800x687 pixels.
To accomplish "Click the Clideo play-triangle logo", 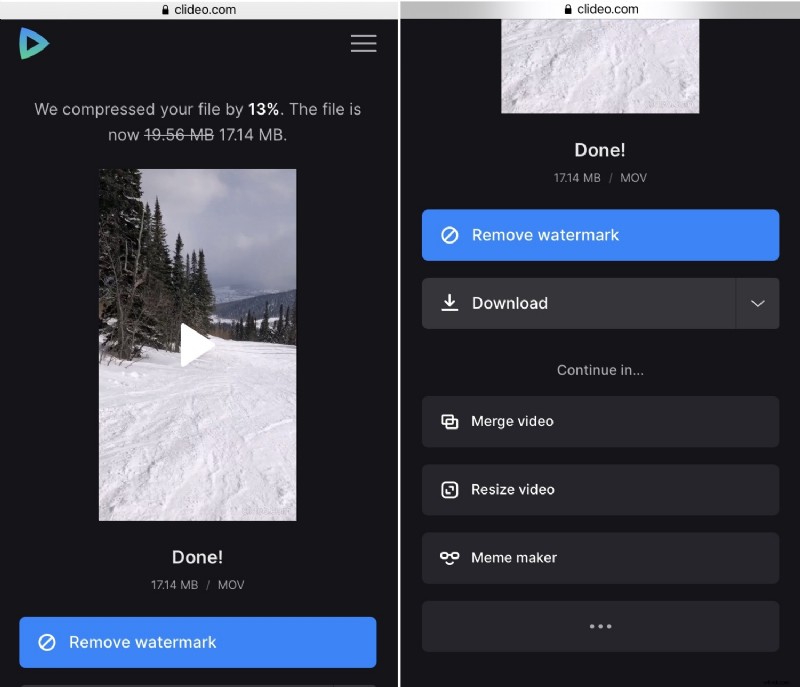I will click(x=34, y=44).
